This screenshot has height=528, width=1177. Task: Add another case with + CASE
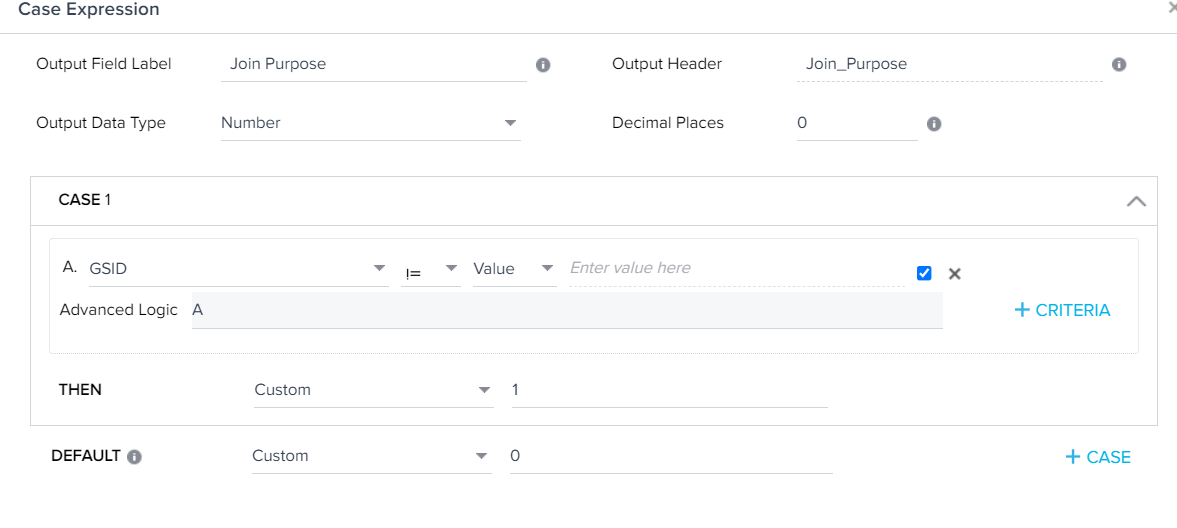click(x=1098, y=457)
